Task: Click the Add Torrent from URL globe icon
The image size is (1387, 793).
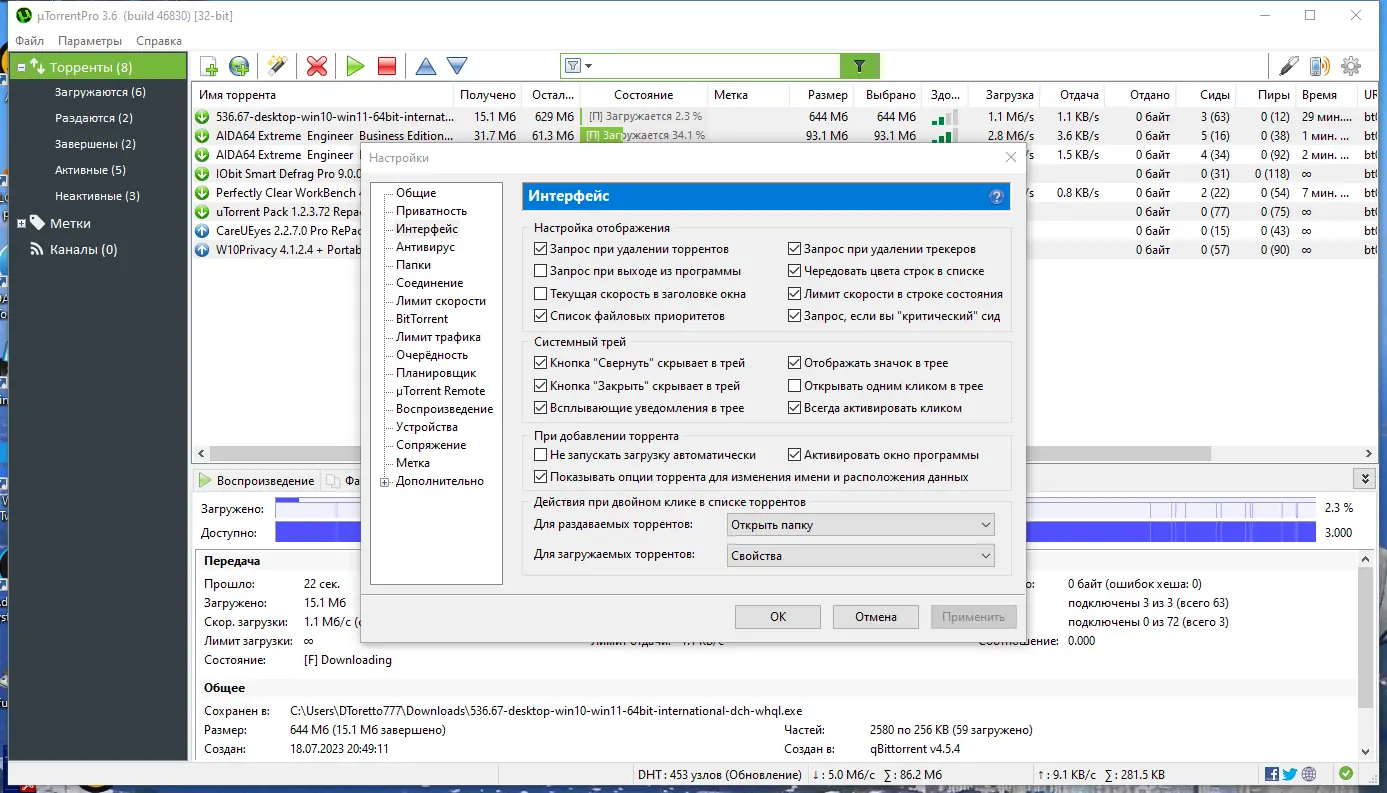Action: pos(239,67)
